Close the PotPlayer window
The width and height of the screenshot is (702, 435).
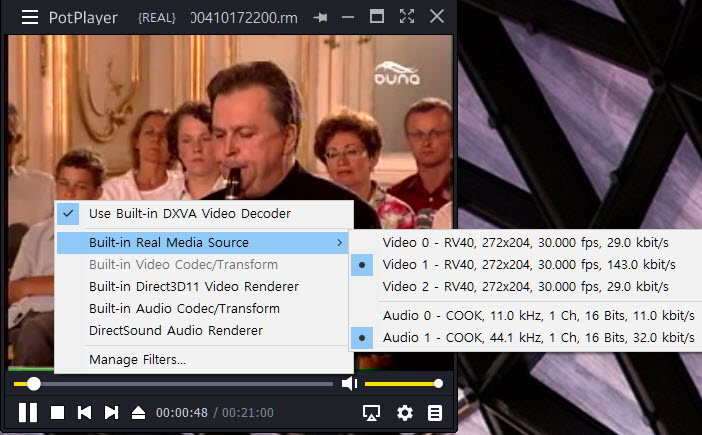(437, 17)
